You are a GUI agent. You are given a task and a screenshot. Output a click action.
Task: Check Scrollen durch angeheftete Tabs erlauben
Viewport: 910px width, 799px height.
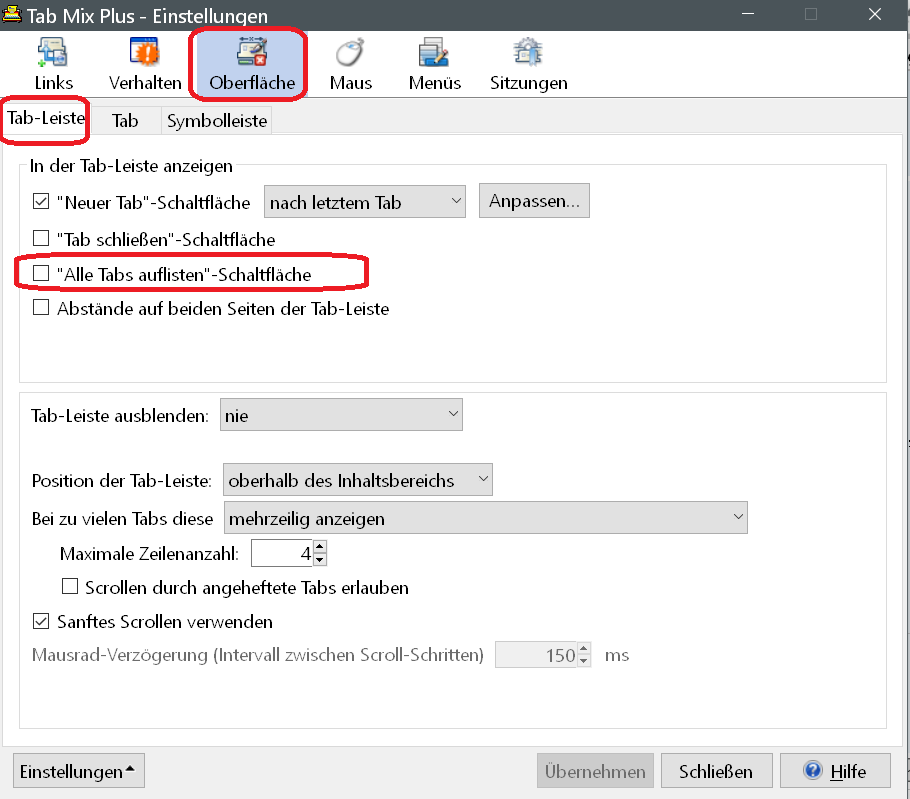point(70,586)
